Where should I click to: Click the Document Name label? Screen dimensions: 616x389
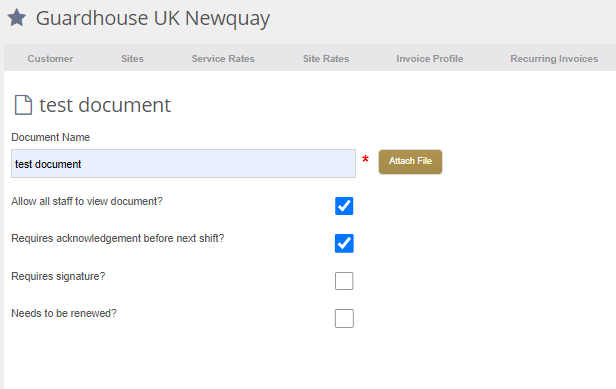[x=51, y=137]
